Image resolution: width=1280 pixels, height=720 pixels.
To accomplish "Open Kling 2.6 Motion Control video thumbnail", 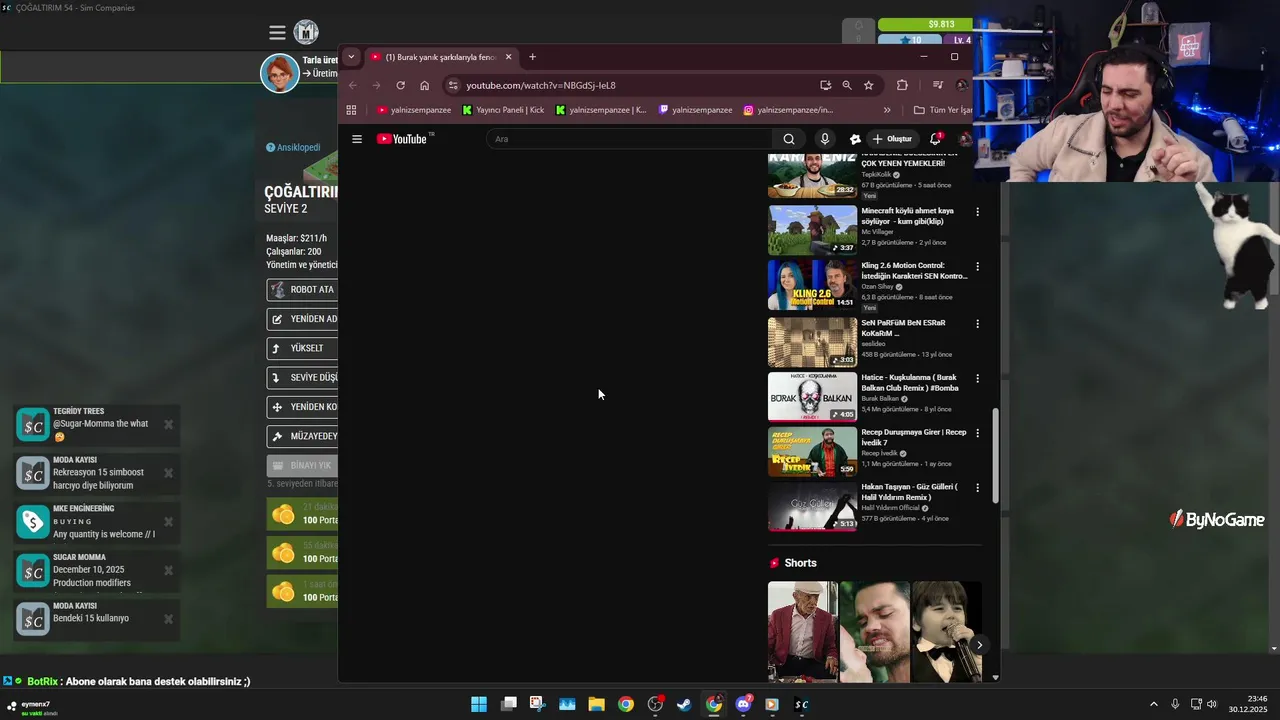I will (x=812, y=285).
